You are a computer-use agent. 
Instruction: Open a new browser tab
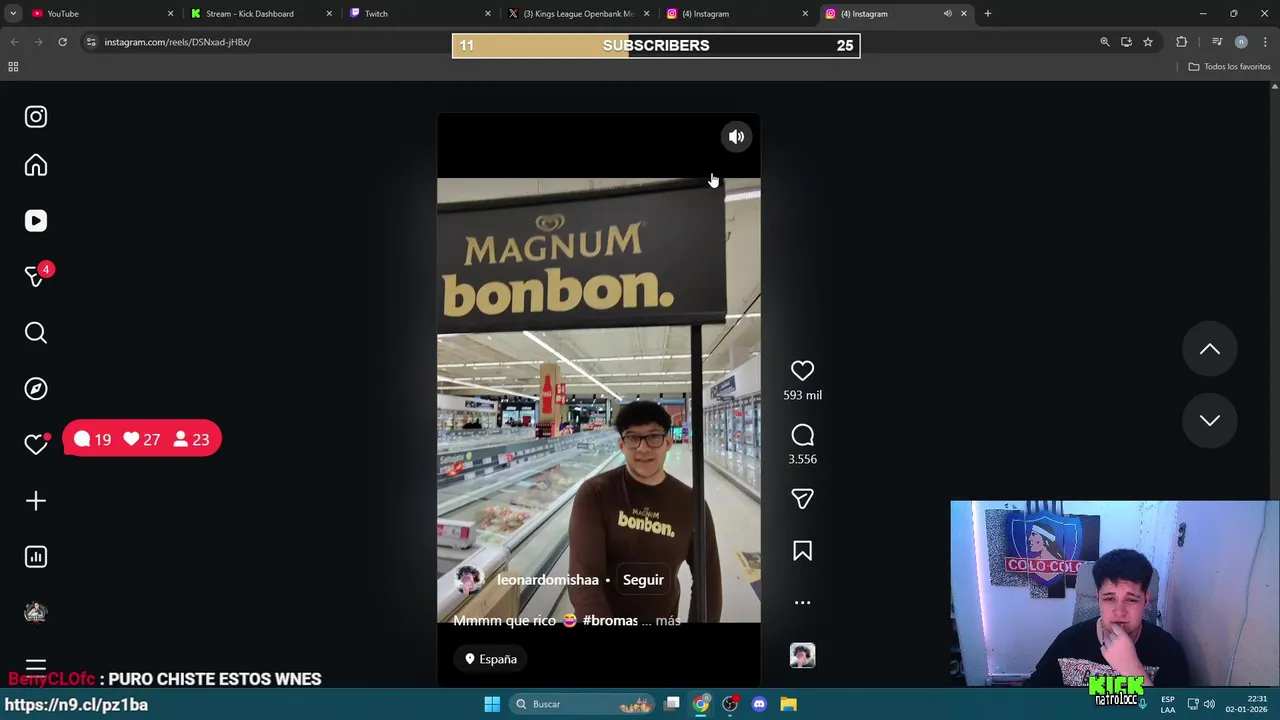[x=987, y=14]
